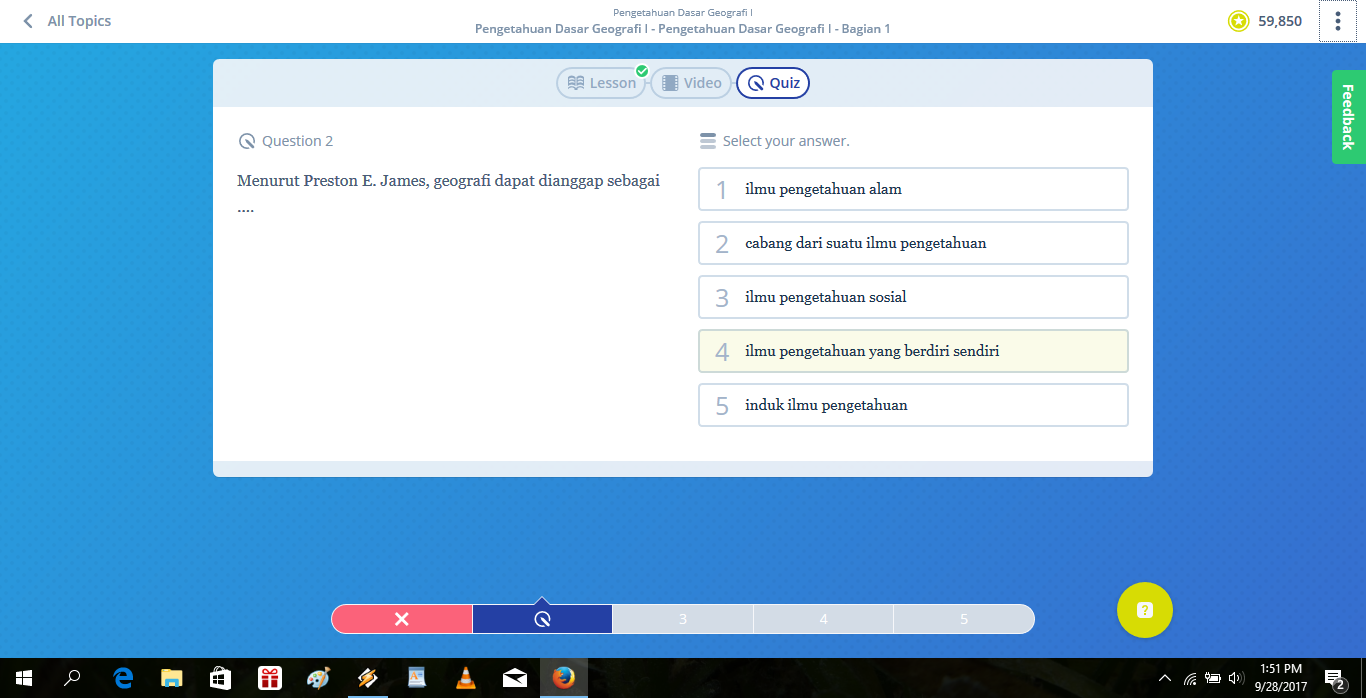Select answer 3, ilmu pengetahuan sosial
Screen dimensions: 1366x698
[x=912, y=296]
